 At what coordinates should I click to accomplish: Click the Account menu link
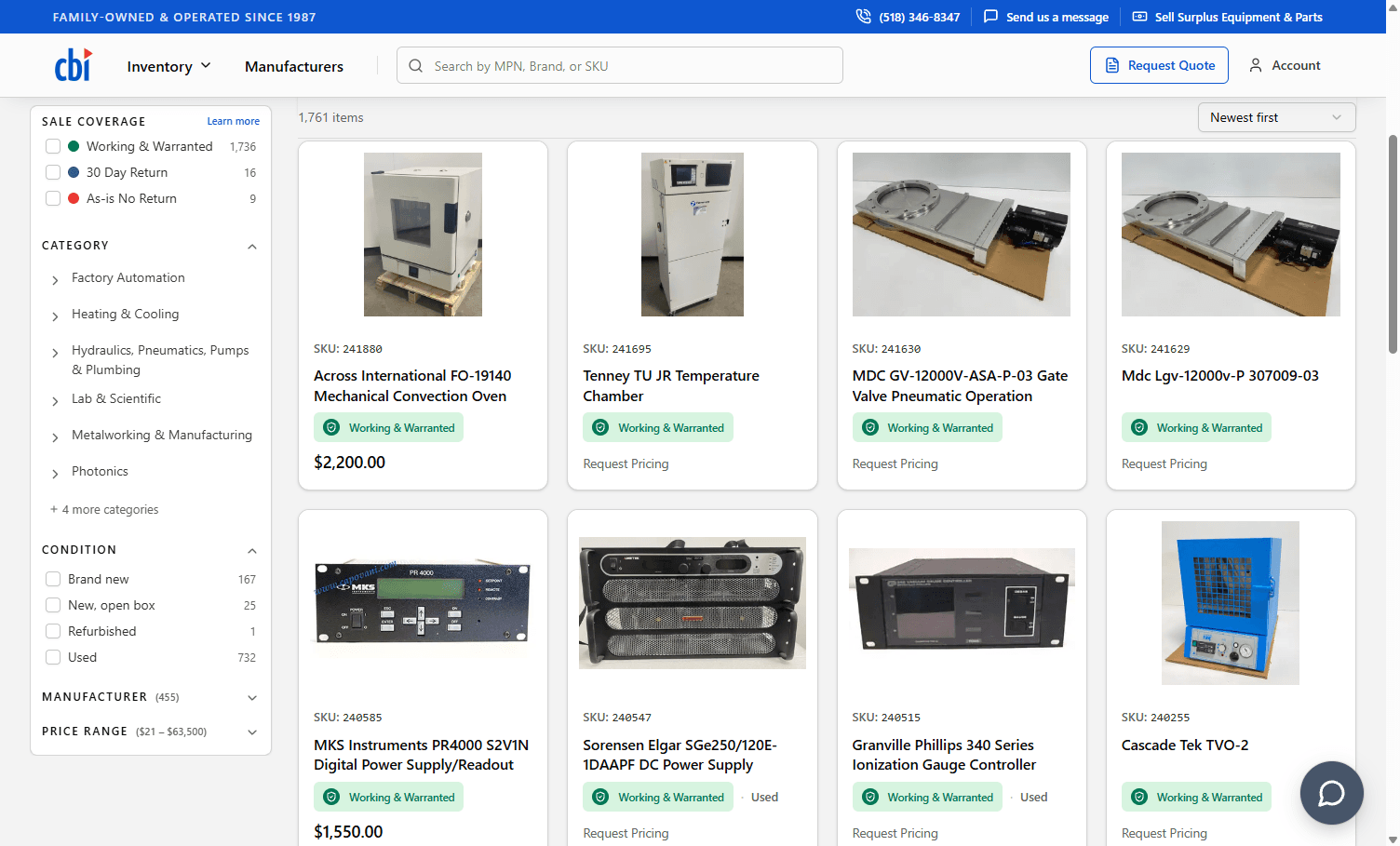pos(1285,65)
